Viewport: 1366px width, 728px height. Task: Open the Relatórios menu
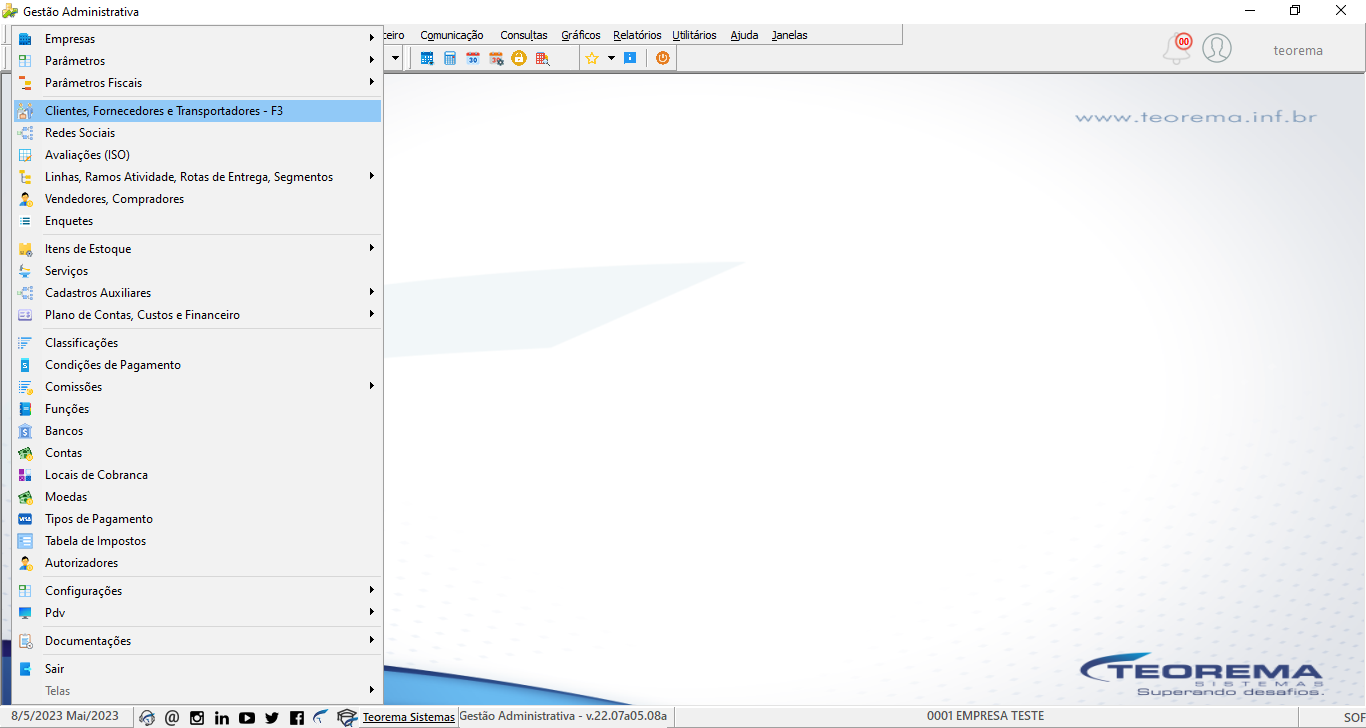point(637,35)
